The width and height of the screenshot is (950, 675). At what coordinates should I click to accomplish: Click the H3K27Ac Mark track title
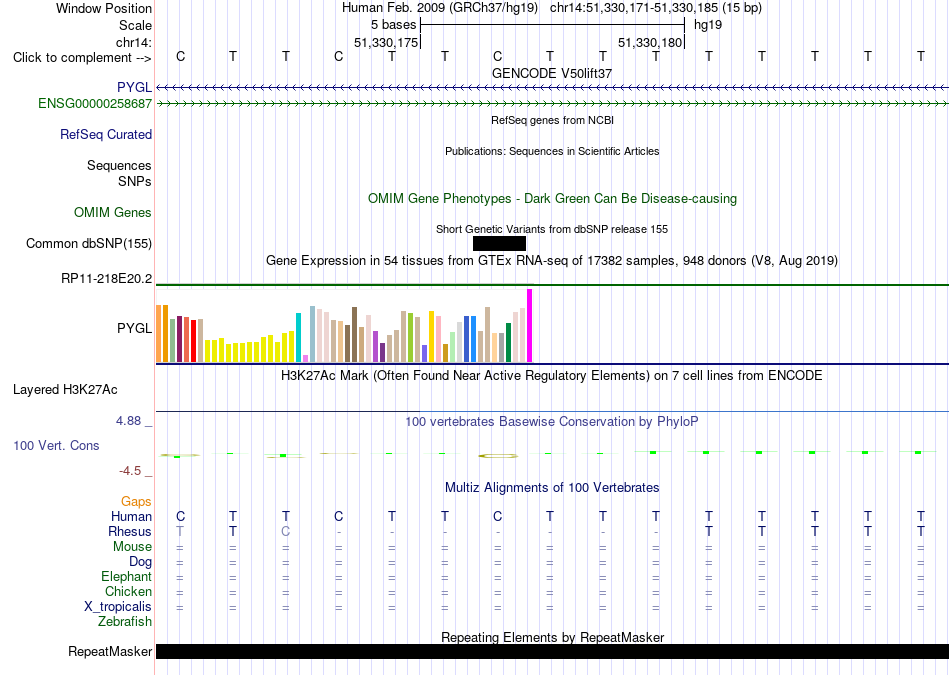coord(552,376)
